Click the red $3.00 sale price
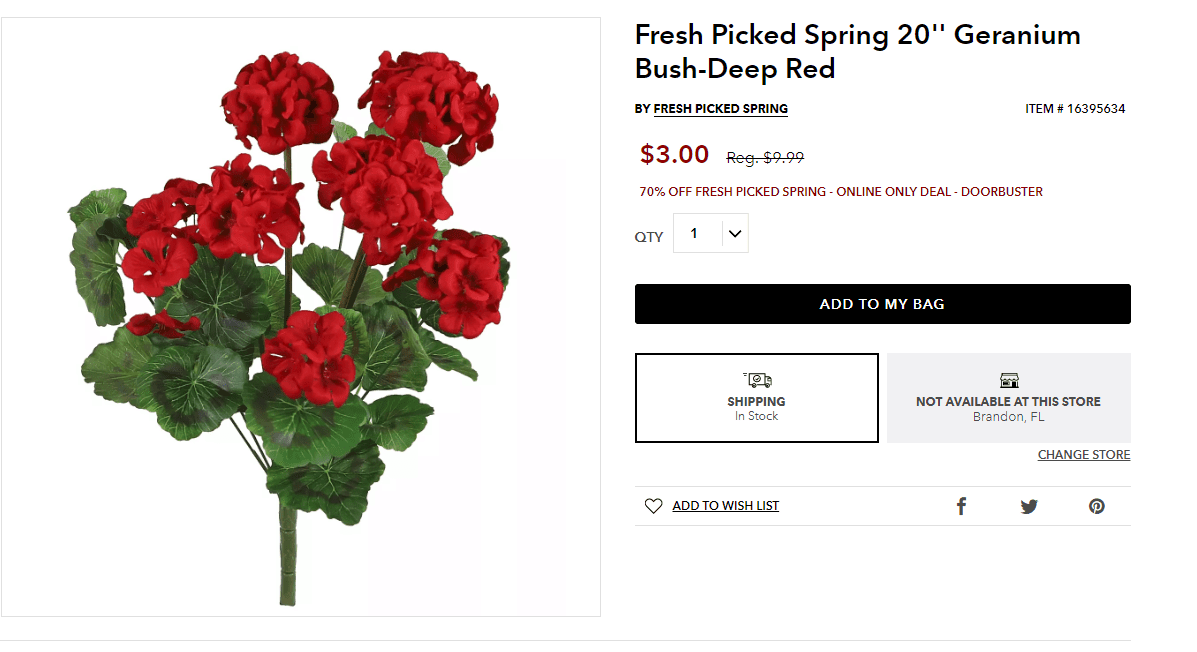This screenshot has height=652, width=1197. (x=674, y=154)
